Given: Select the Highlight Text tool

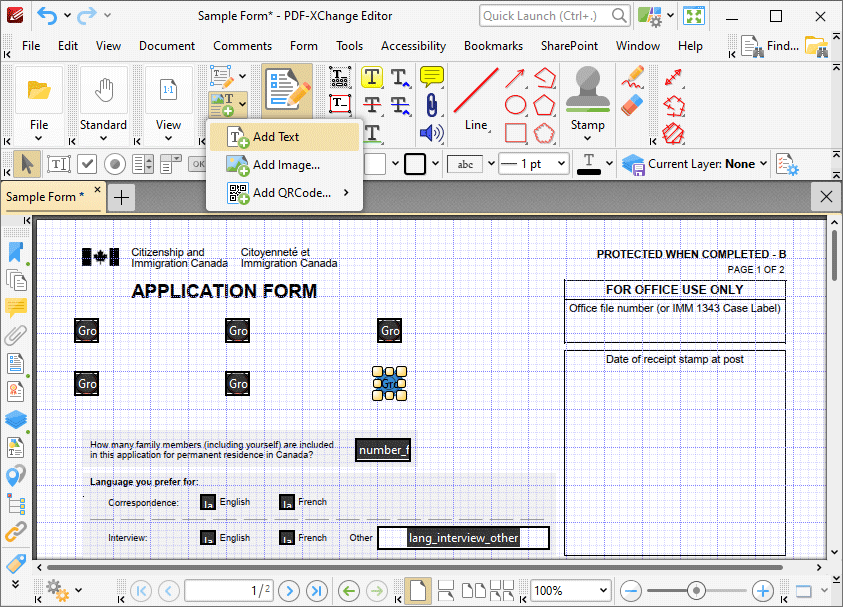Looking at the screenshot, I should point(372,78).
